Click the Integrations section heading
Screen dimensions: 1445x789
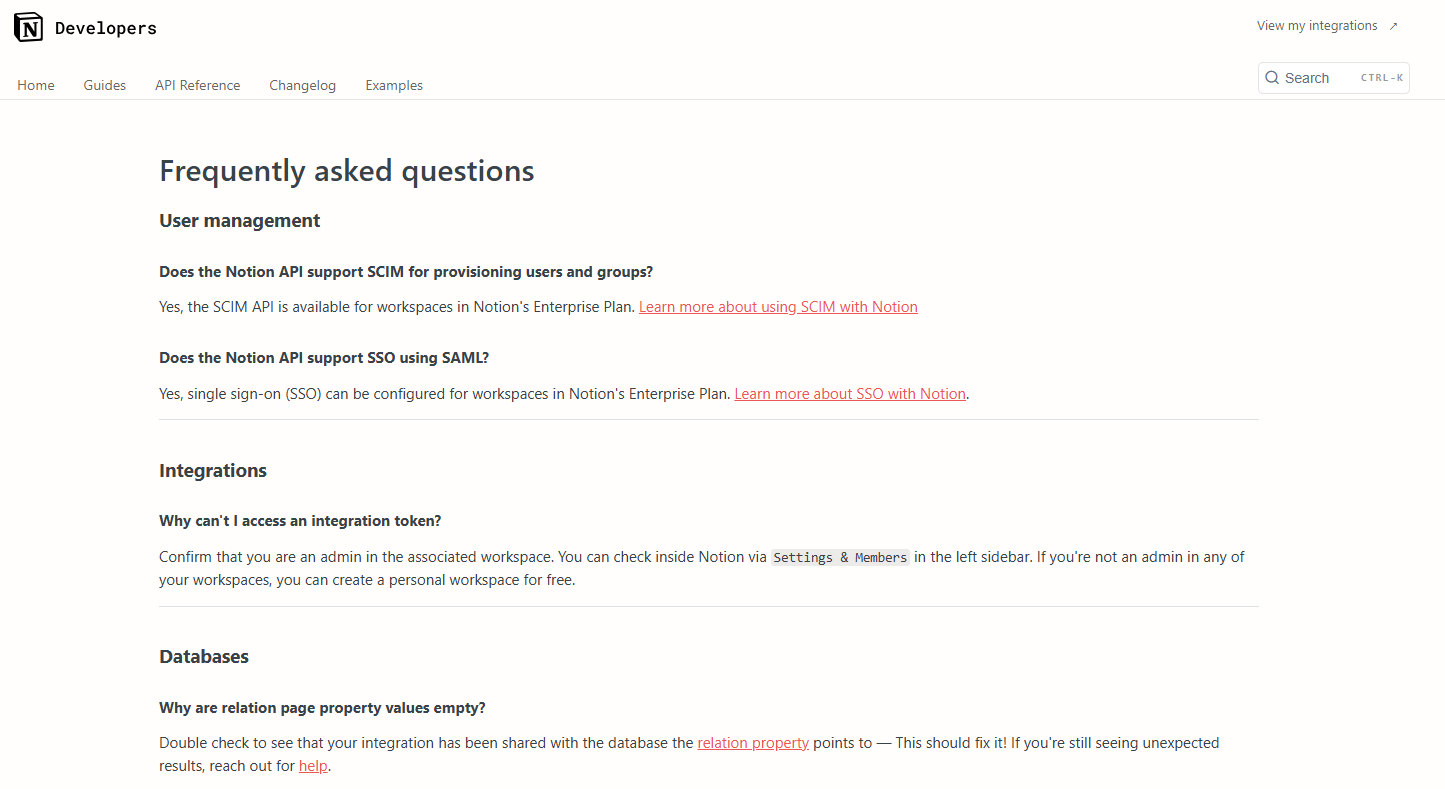(213, 471)
